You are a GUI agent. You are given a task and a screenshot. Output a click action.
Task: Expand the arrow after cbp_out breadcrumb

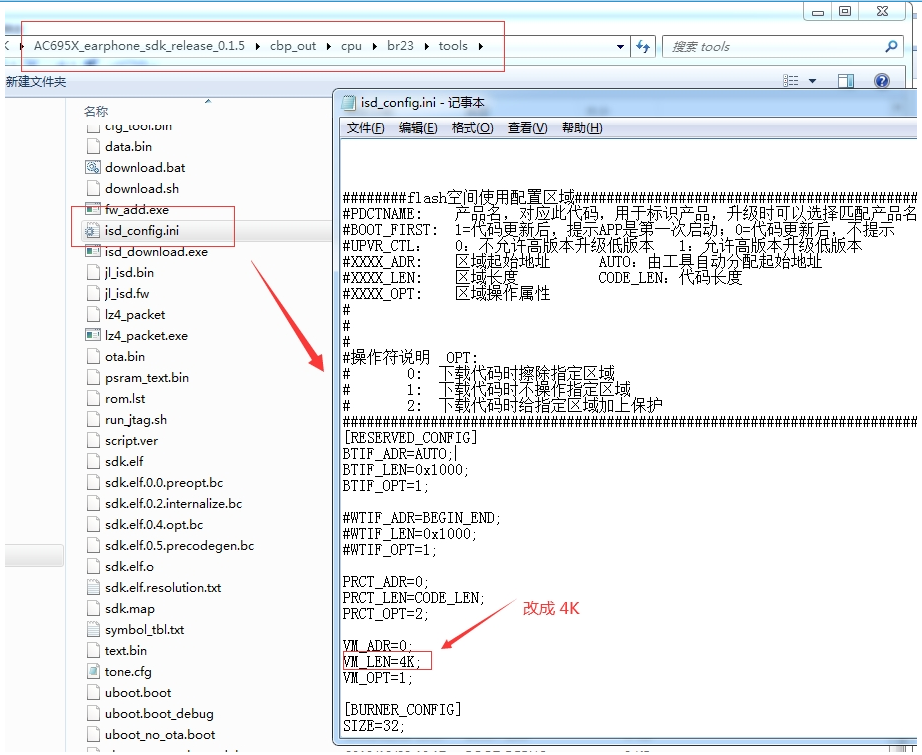328,46
